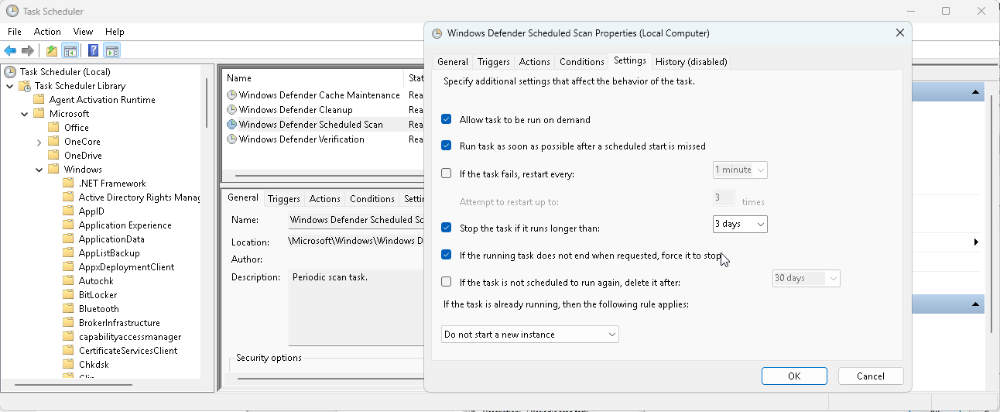This screenshot has width=1000, height=412.
Task: Select the Windows Defender Scheduled Scan task row
Action: click(324, 124)
